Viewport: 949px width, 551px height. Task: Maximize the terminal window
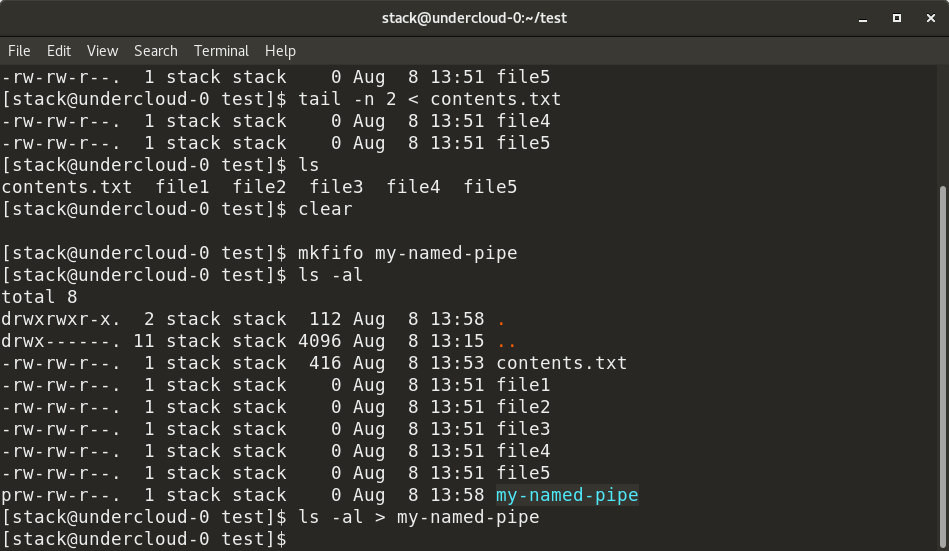897,18
